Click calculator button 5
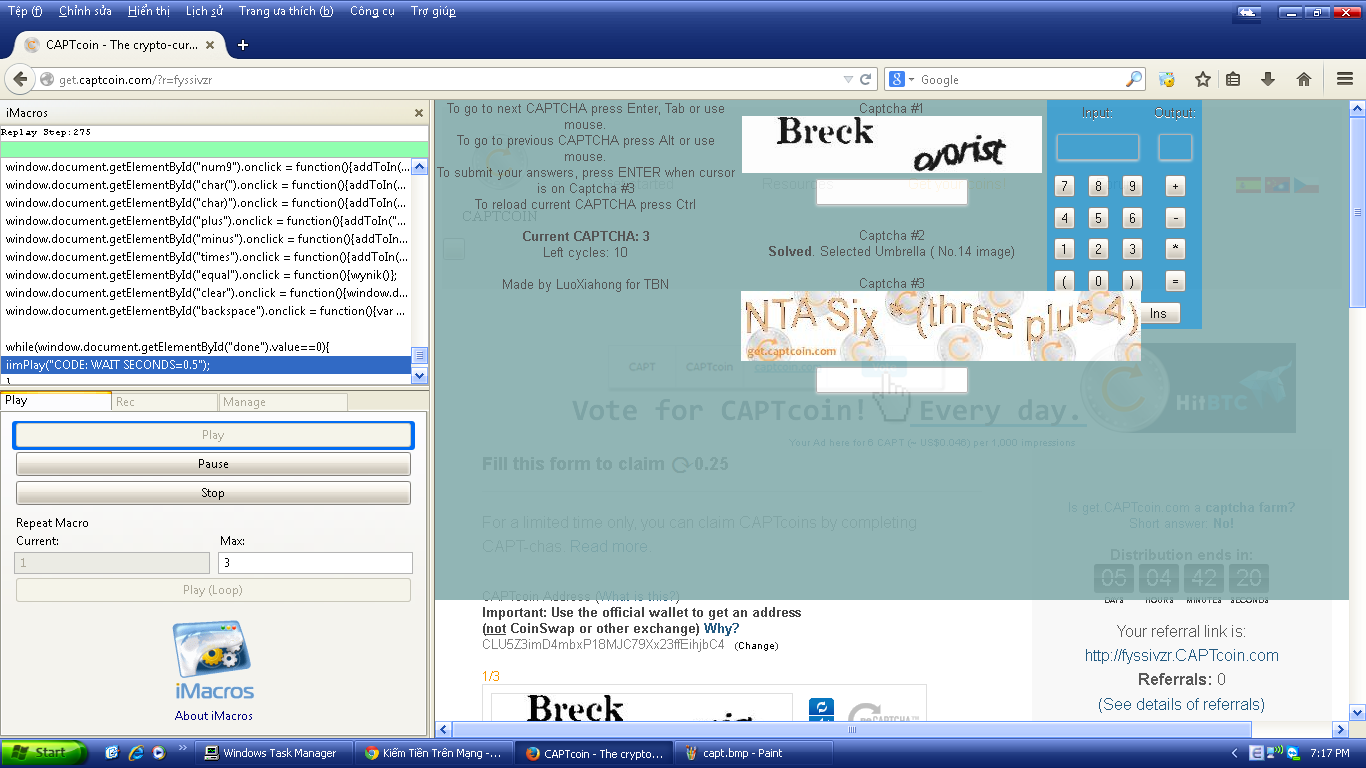The image size is (1366, 768). [x=1098, y=218]
